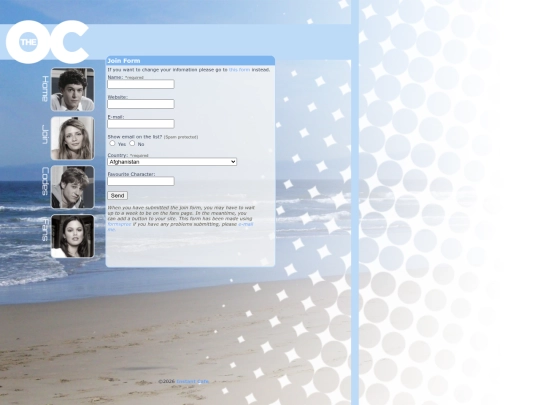Open the Codes navigation thumbnail
This screenshot has width=540, height=405.
tap(72, 187)
